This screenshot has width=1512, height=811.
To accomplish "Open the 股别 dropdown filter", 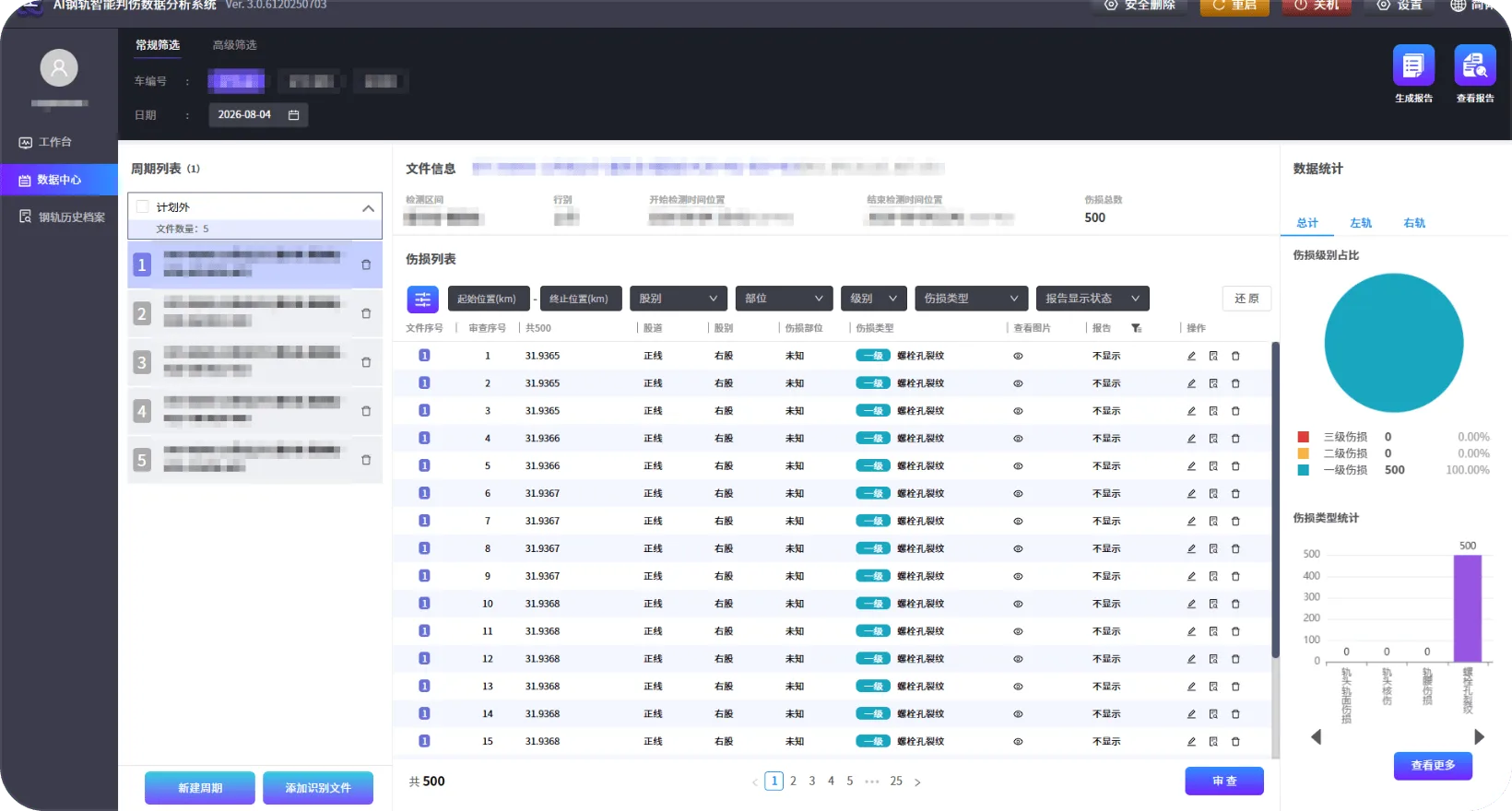I will [678, 299].
